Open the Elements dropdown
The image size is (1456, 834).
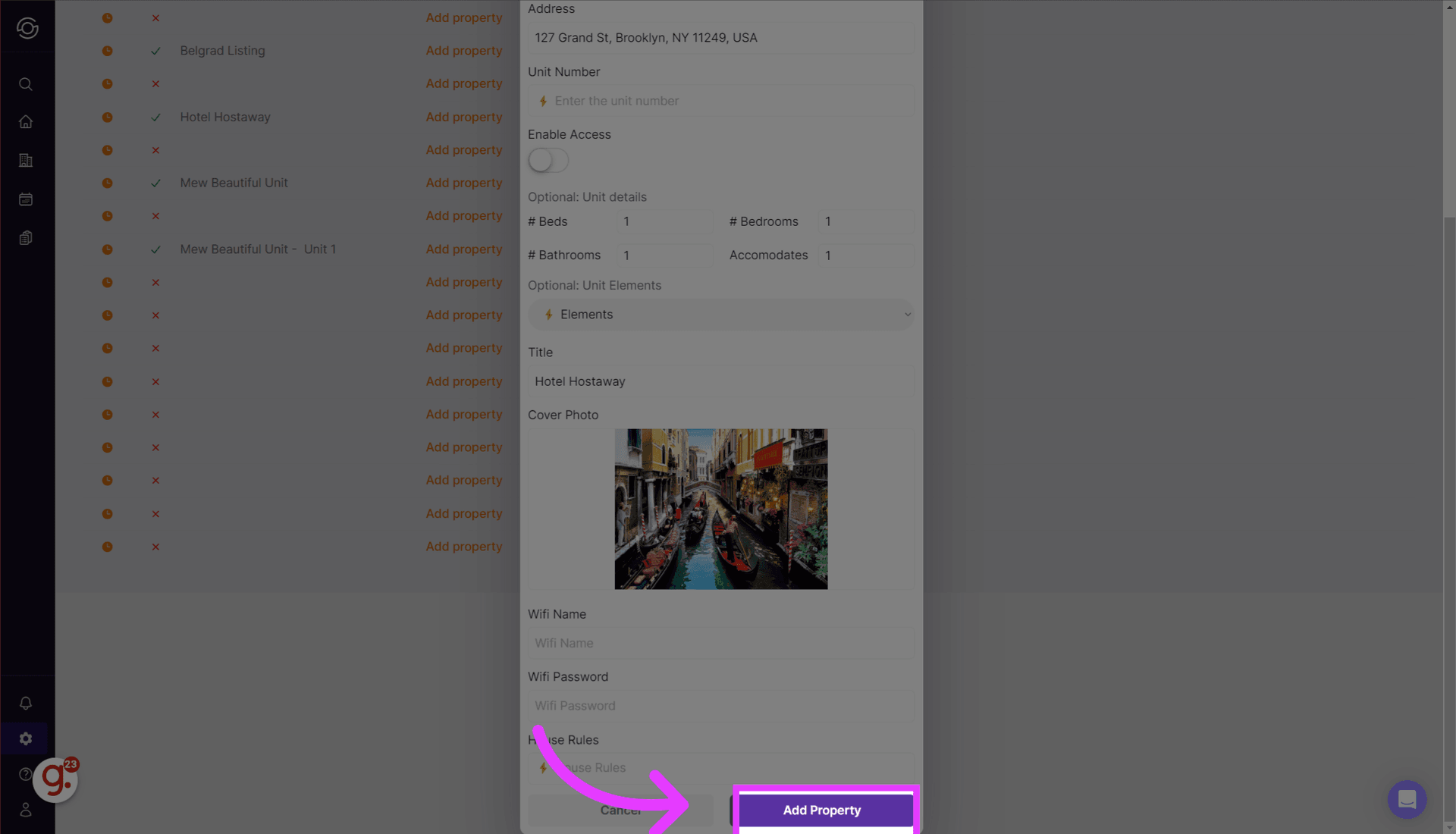tap(720, 314)
